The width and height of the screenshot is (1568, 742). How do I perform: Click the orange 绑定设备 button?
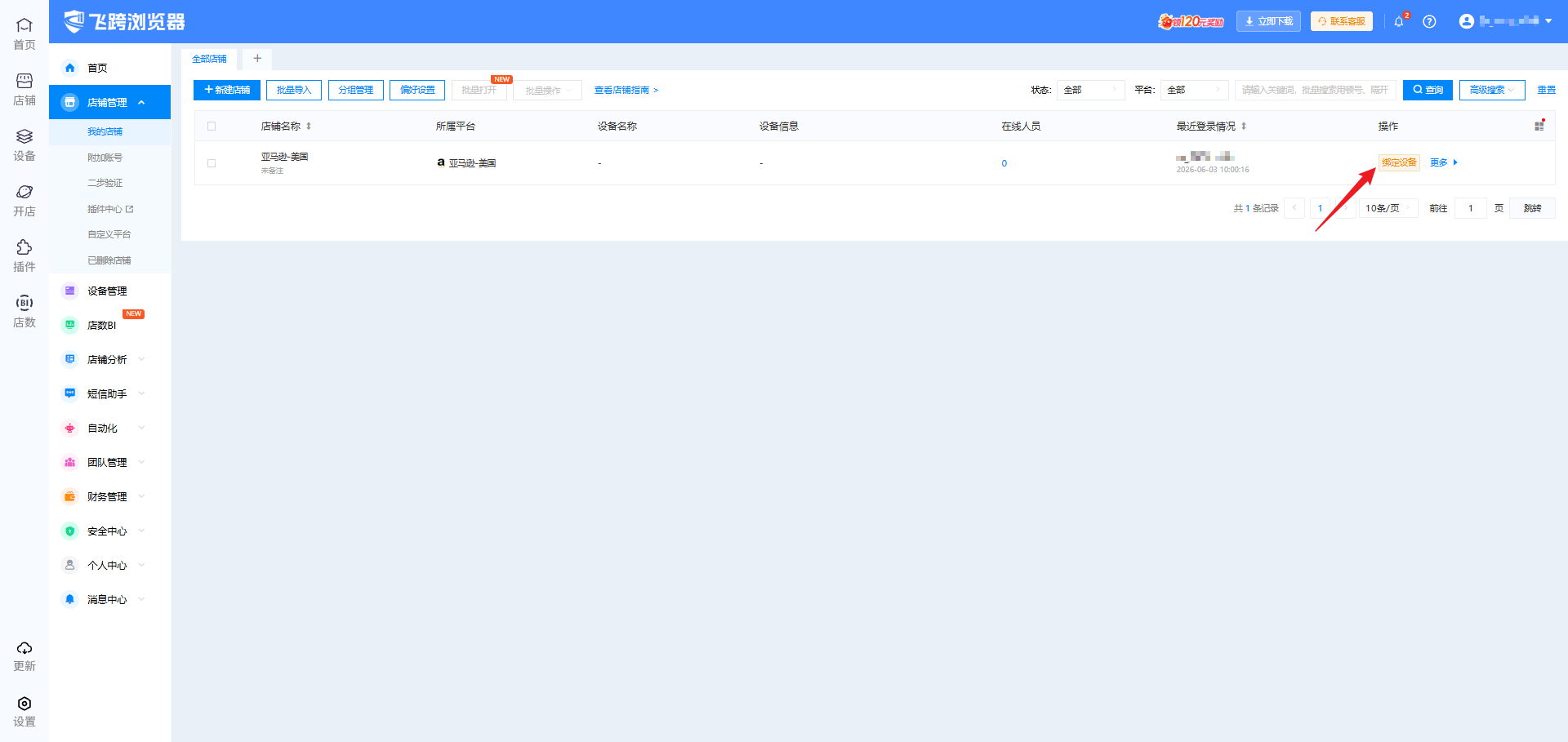click(x=1399, y=162)
